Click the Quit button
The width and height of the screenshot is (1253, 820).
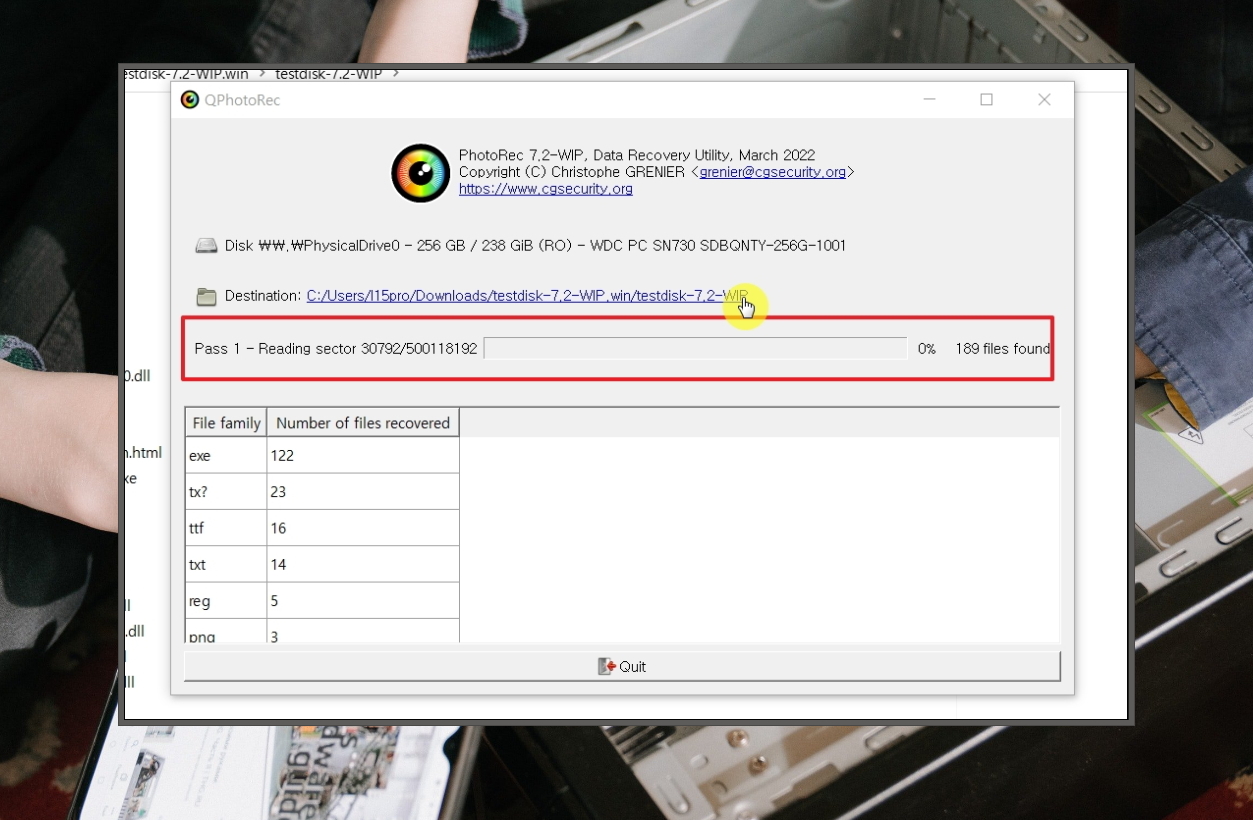point(622,666)
